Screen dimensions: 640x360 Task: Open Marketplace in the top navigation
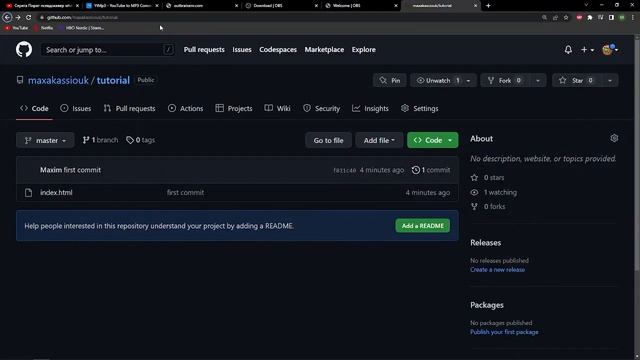pos(324,49)
